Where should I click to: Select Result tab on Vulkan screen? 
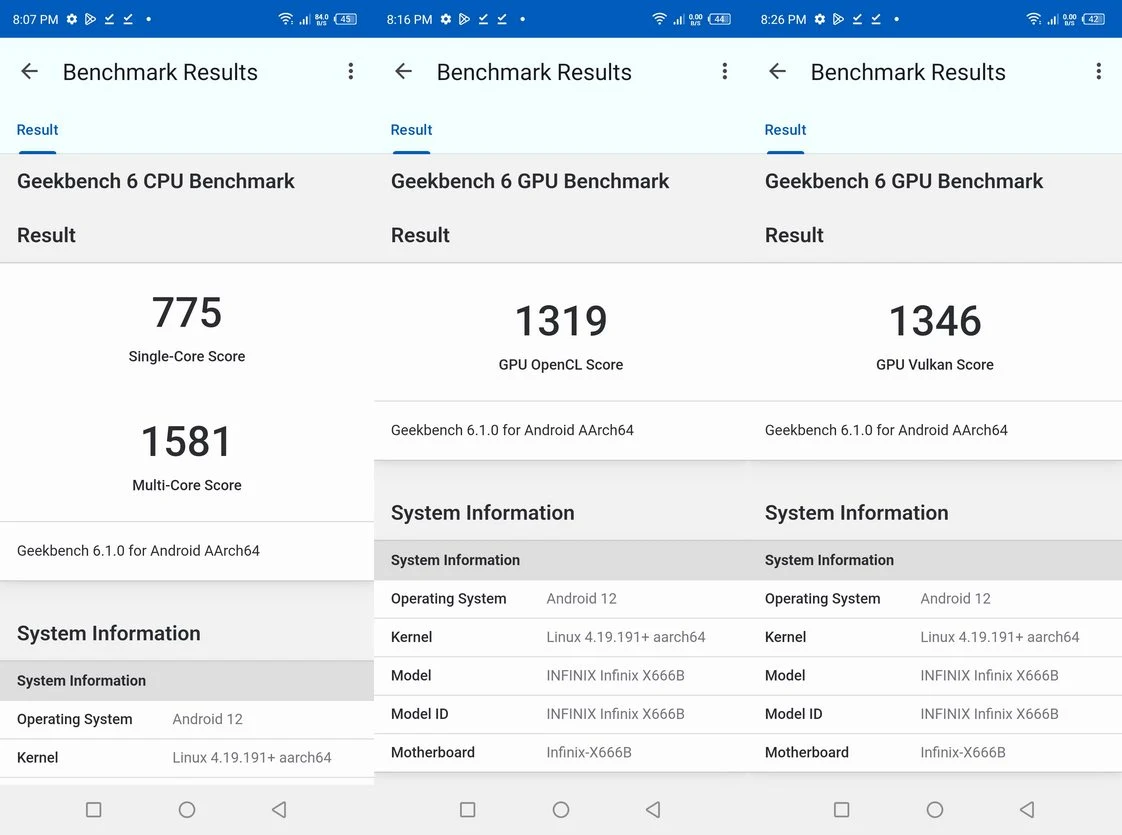pyautogui.click(x=785, y=130)
